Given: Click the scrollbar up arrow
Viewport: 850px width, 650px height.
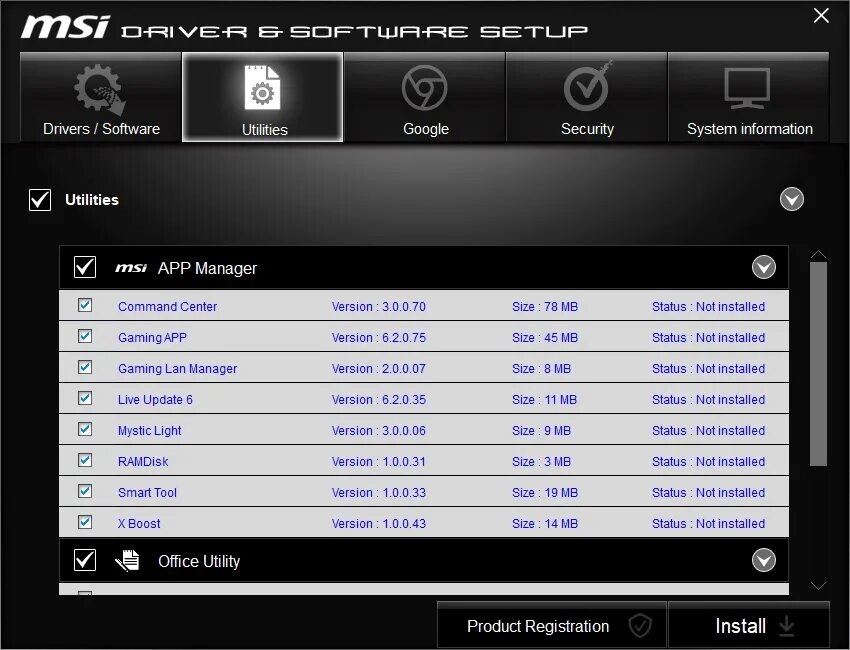Looking at the screenshot, I should [818, 254].
